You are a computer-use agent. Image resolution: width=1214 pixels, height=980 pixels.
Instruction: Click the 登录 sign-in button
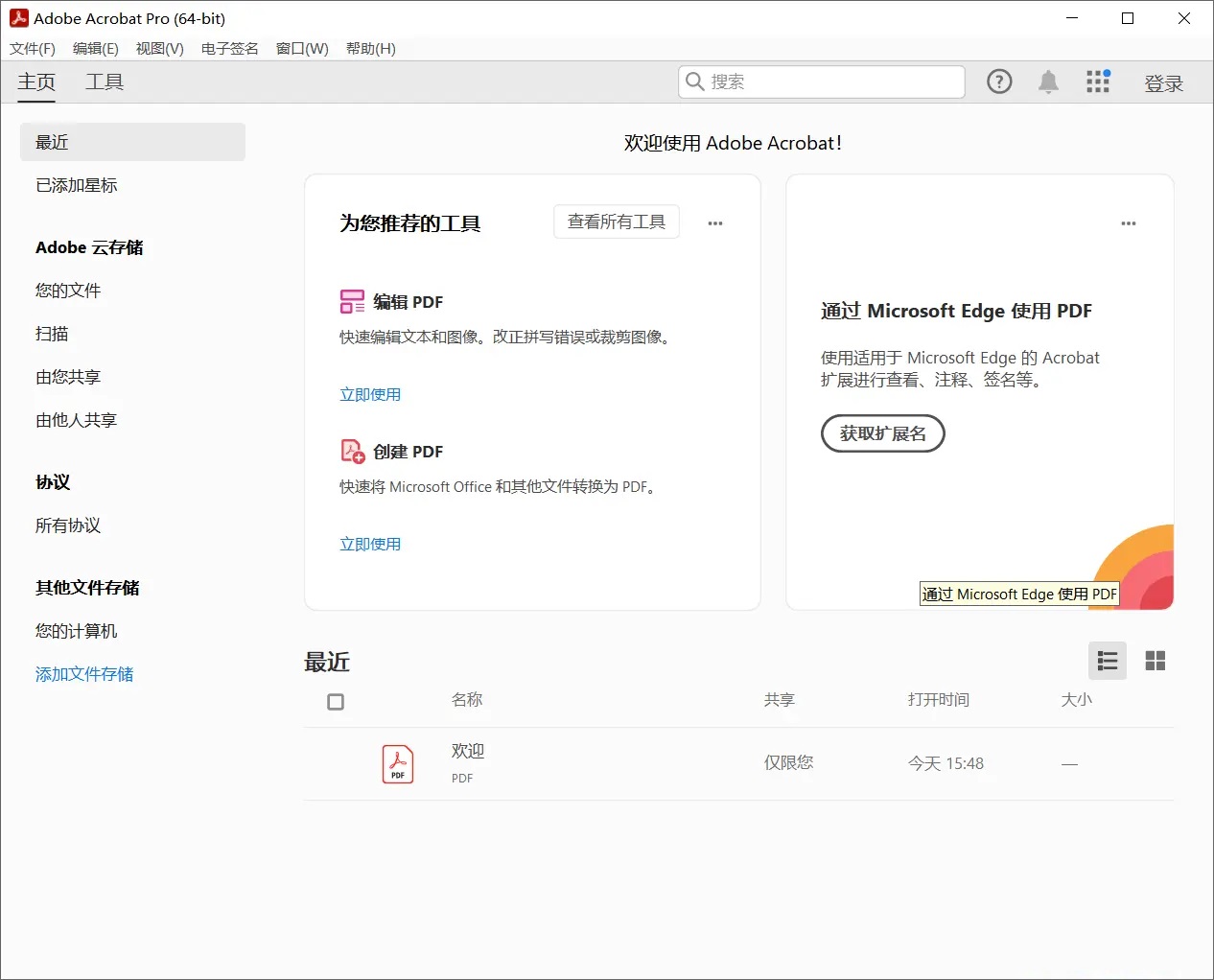pos(1164,83)
